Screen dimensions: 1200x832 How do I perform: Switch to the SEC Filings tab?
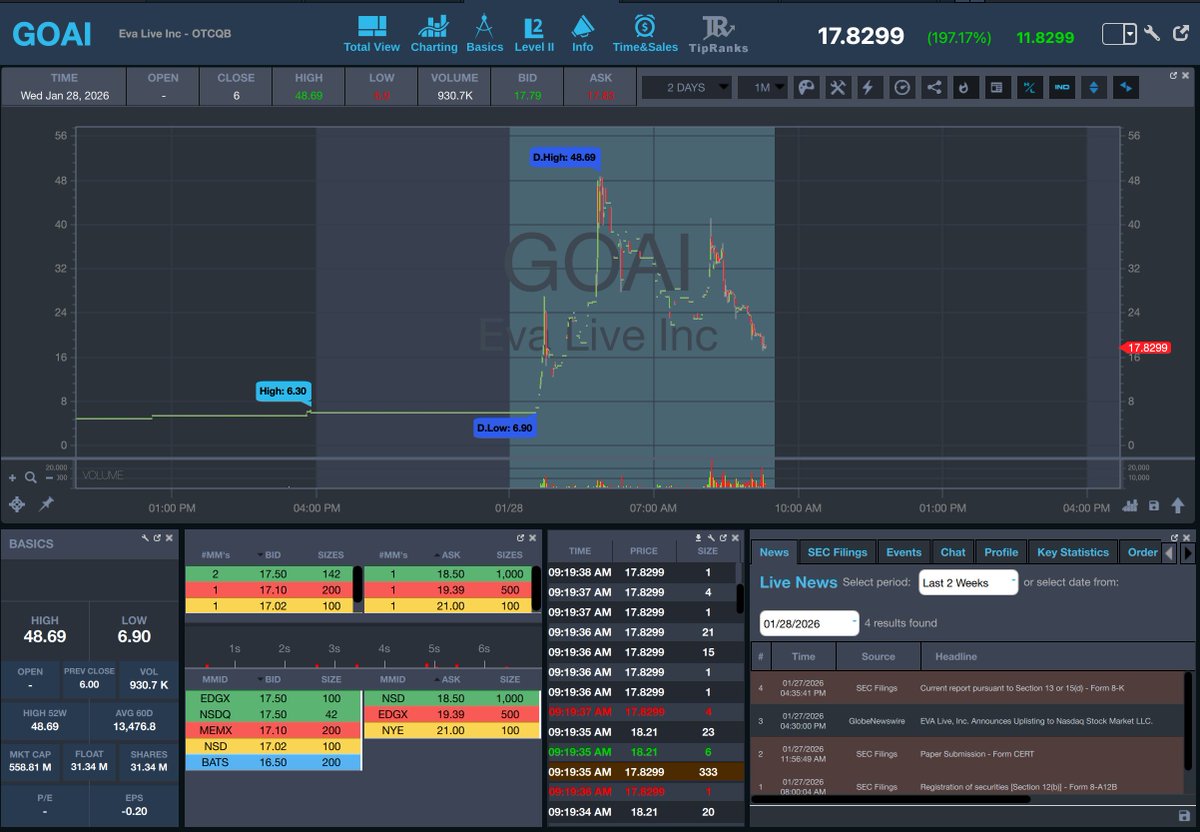point(836,552)
